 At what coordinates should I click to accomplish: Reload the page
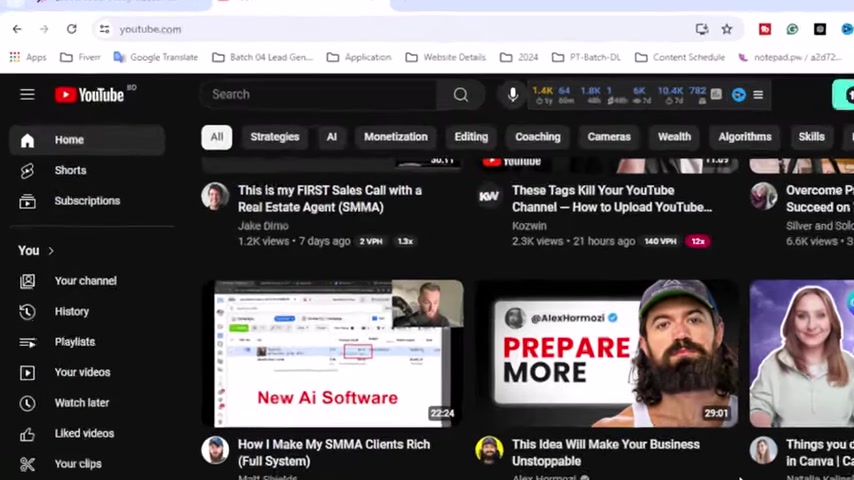coord(71,29)
